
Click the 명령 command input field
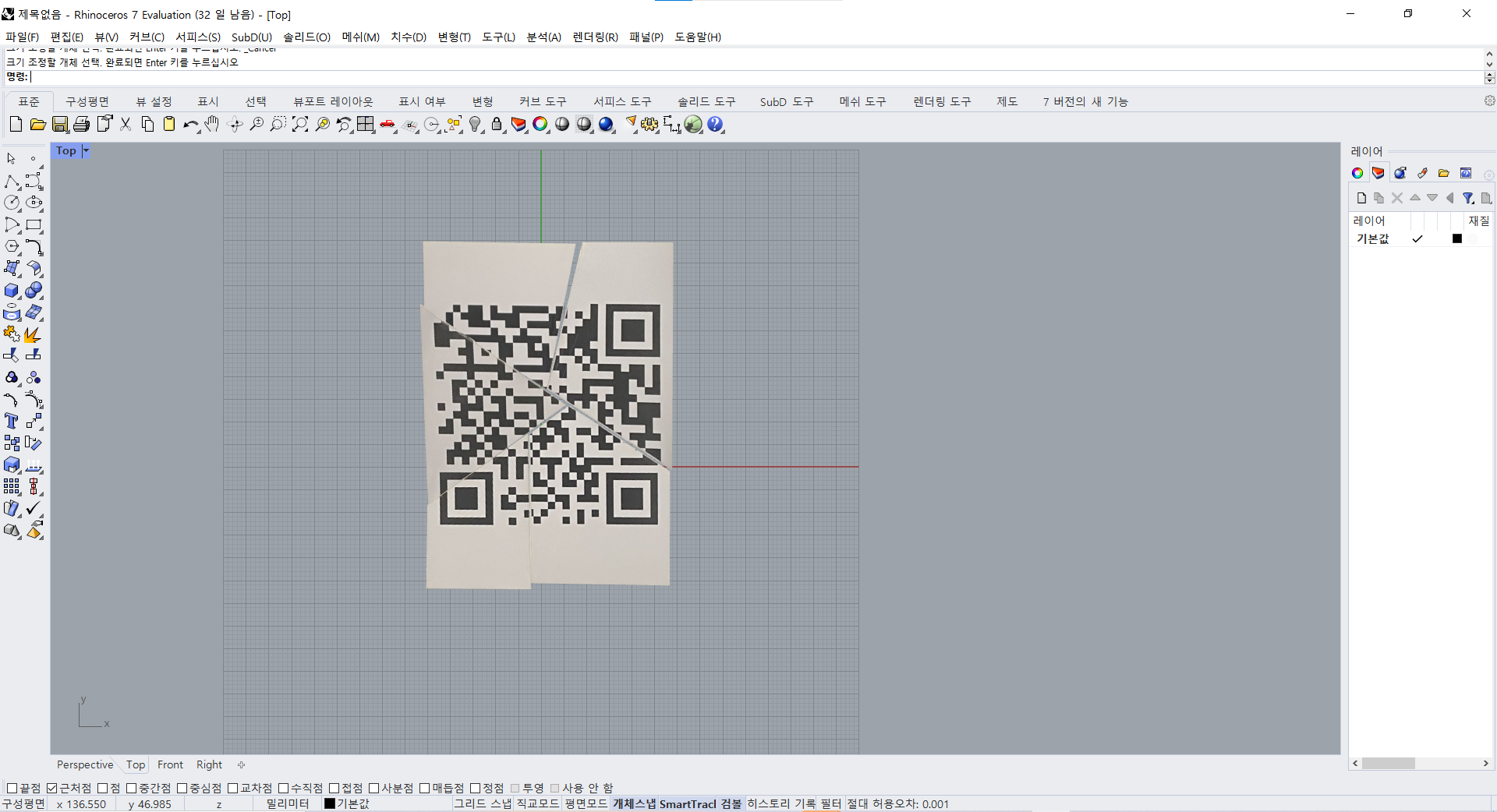[756, 77]
